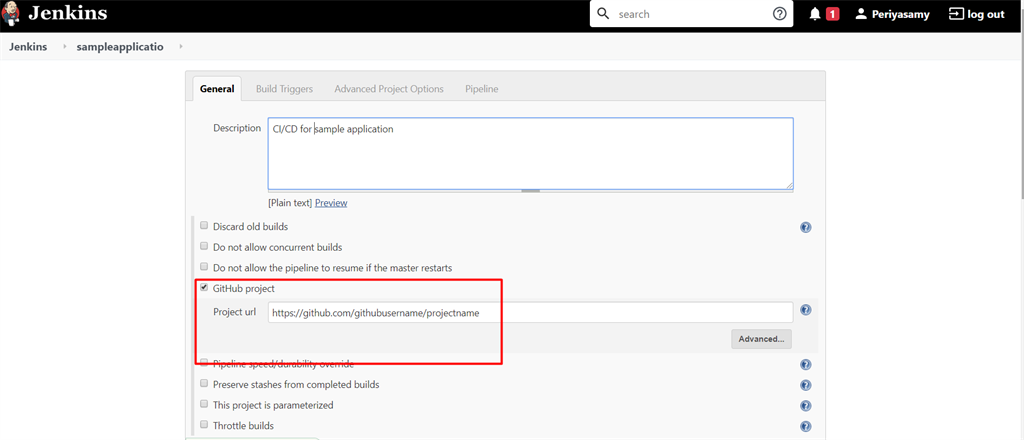Click the Jenkins title in header
The image size is (1024, 440).
click(x=68, y=13)
